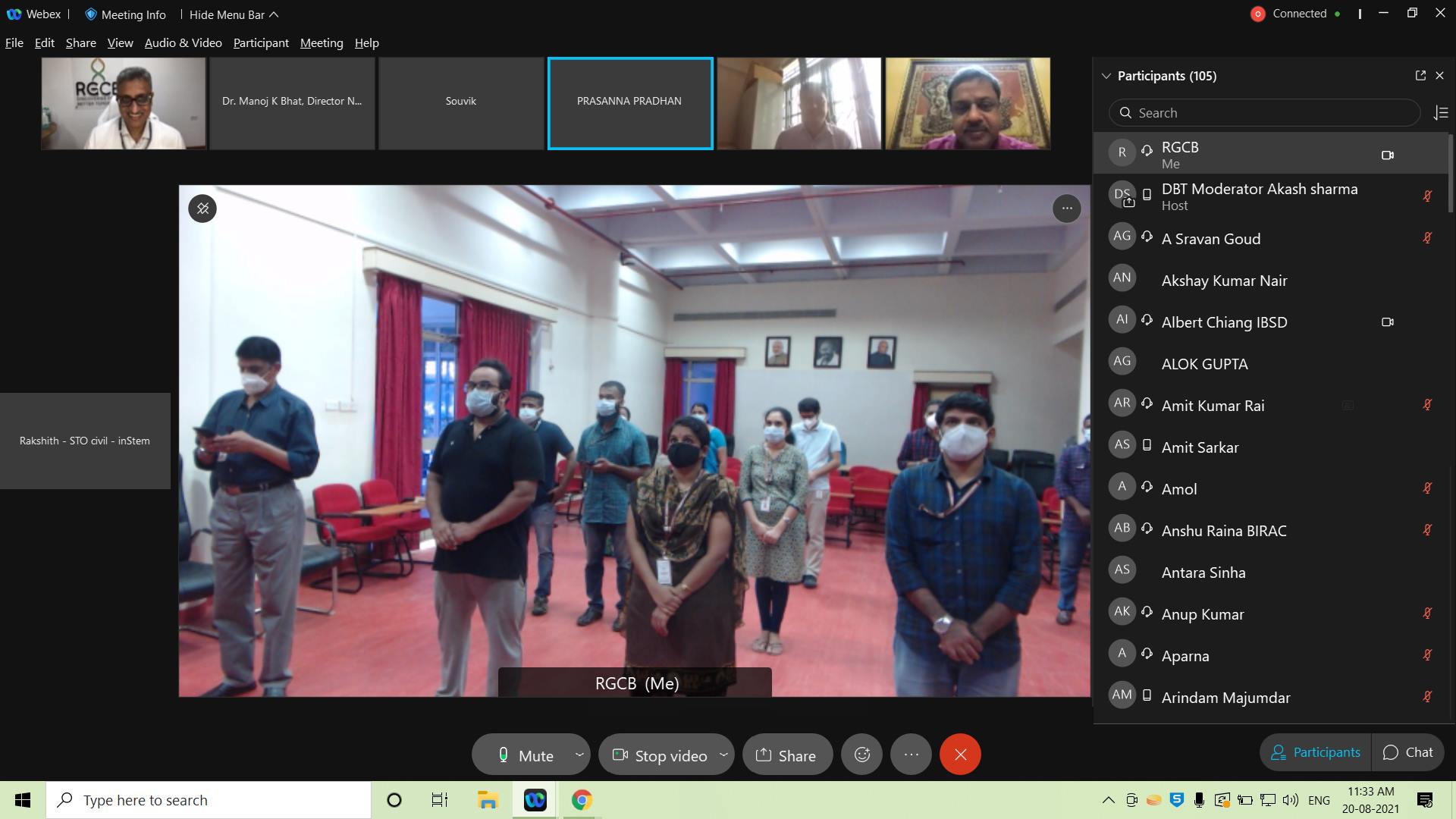The width and height of the screenshot is (1456, 819).
Task: Open the Edit menu
Action: [45, 43]
